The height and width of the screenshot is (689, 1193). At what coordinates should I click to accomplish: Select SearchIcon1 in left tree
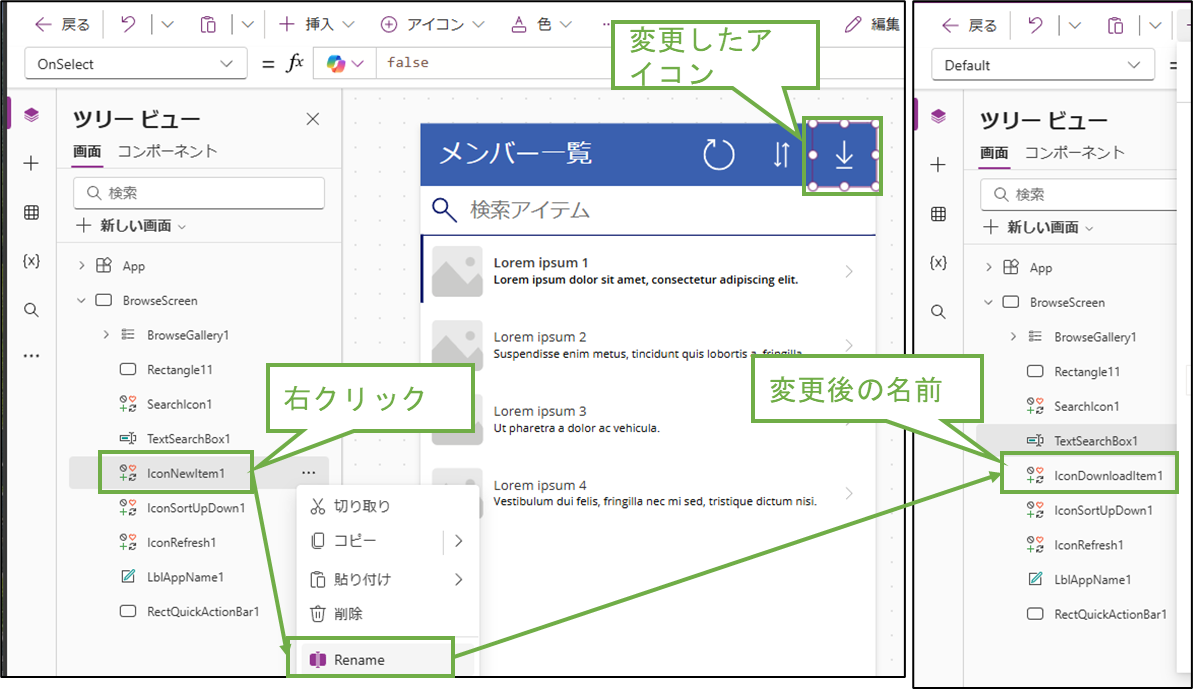pos(180,404)
